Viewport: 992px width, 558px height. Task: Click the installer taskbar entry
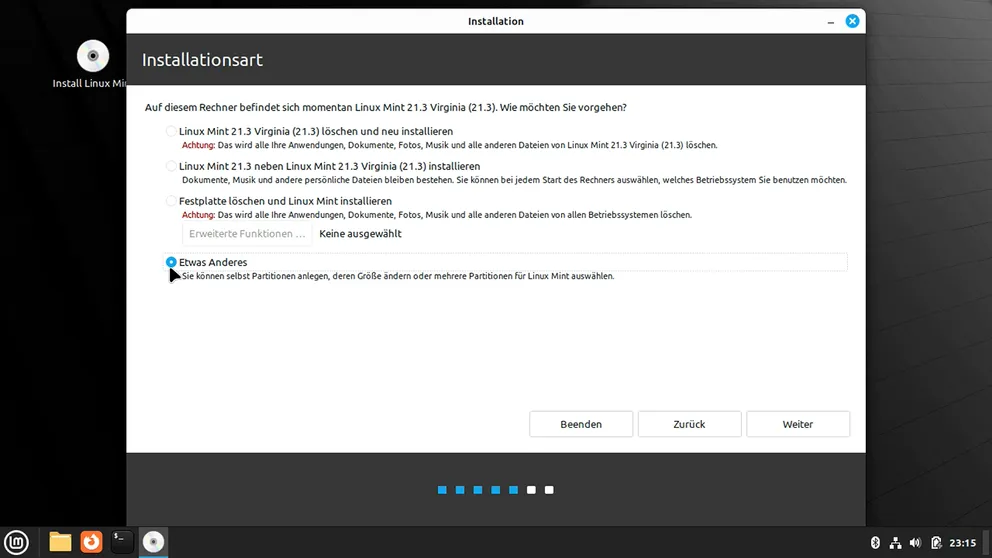(x=153, y=542)
